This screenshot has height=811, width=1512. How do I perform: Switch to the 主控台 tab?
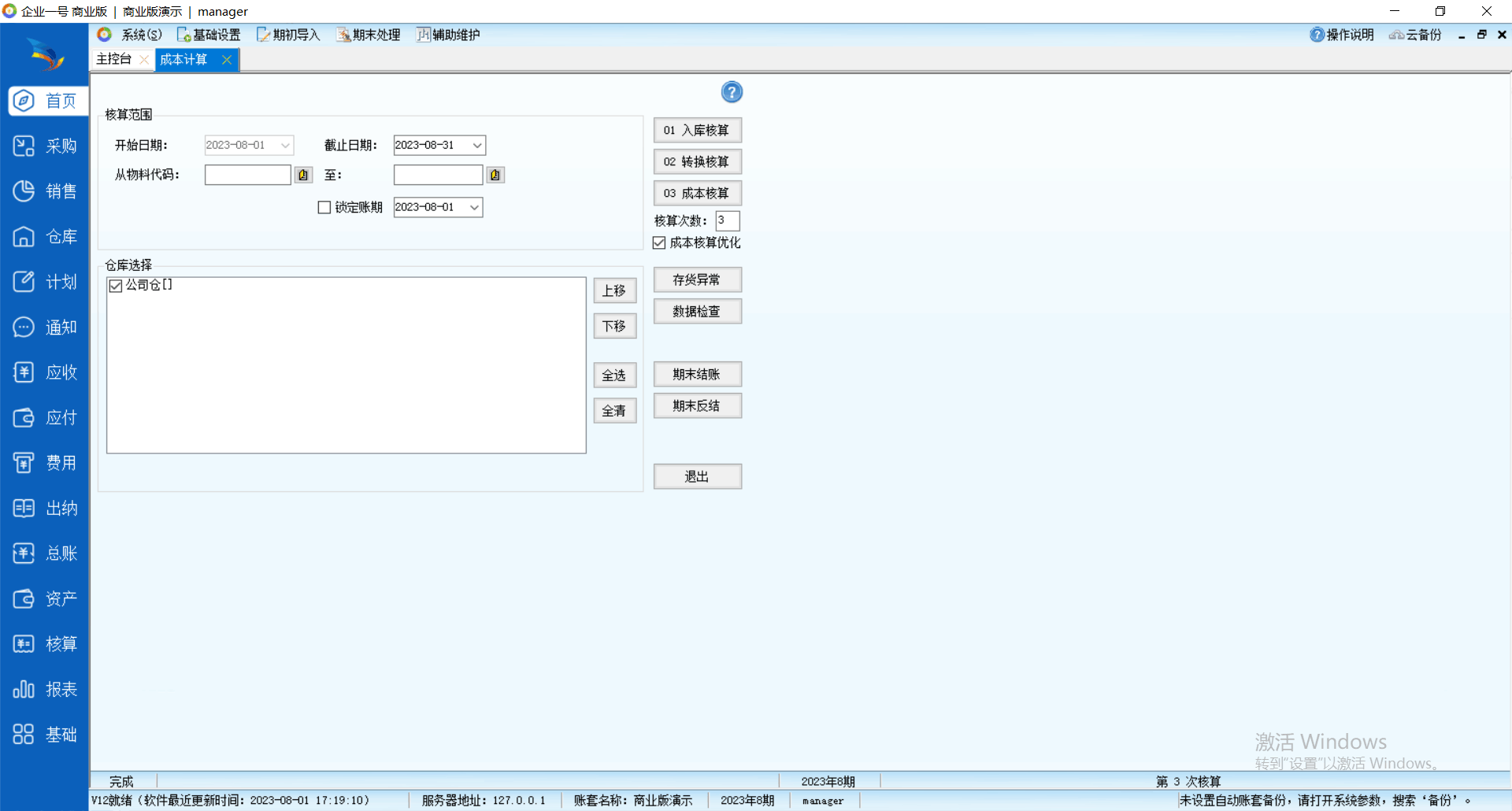(114, 59)
